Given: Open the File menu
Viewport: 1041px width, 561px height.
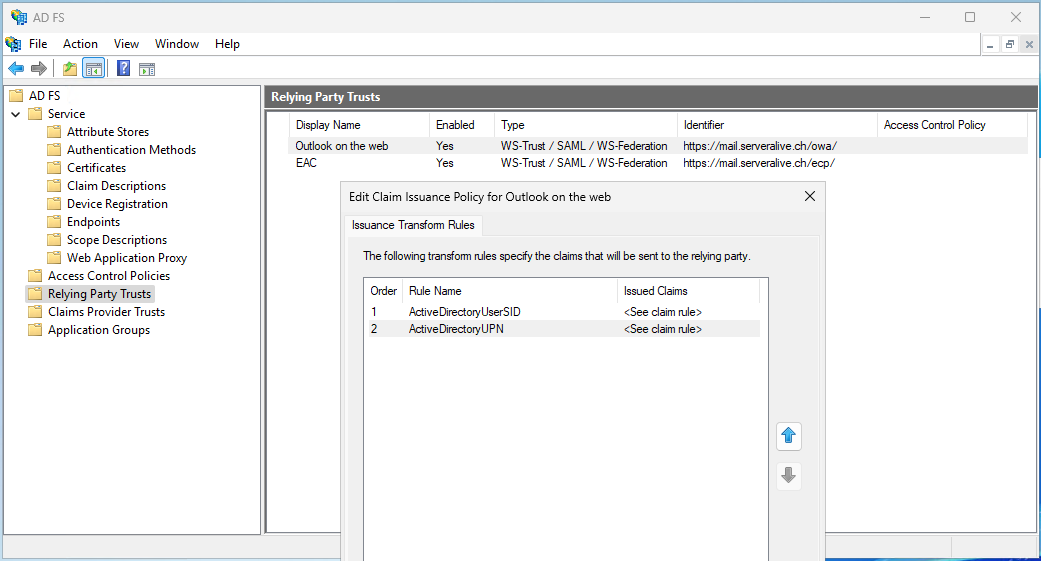Looking at the screenshot, I should (x=38, y=44).
